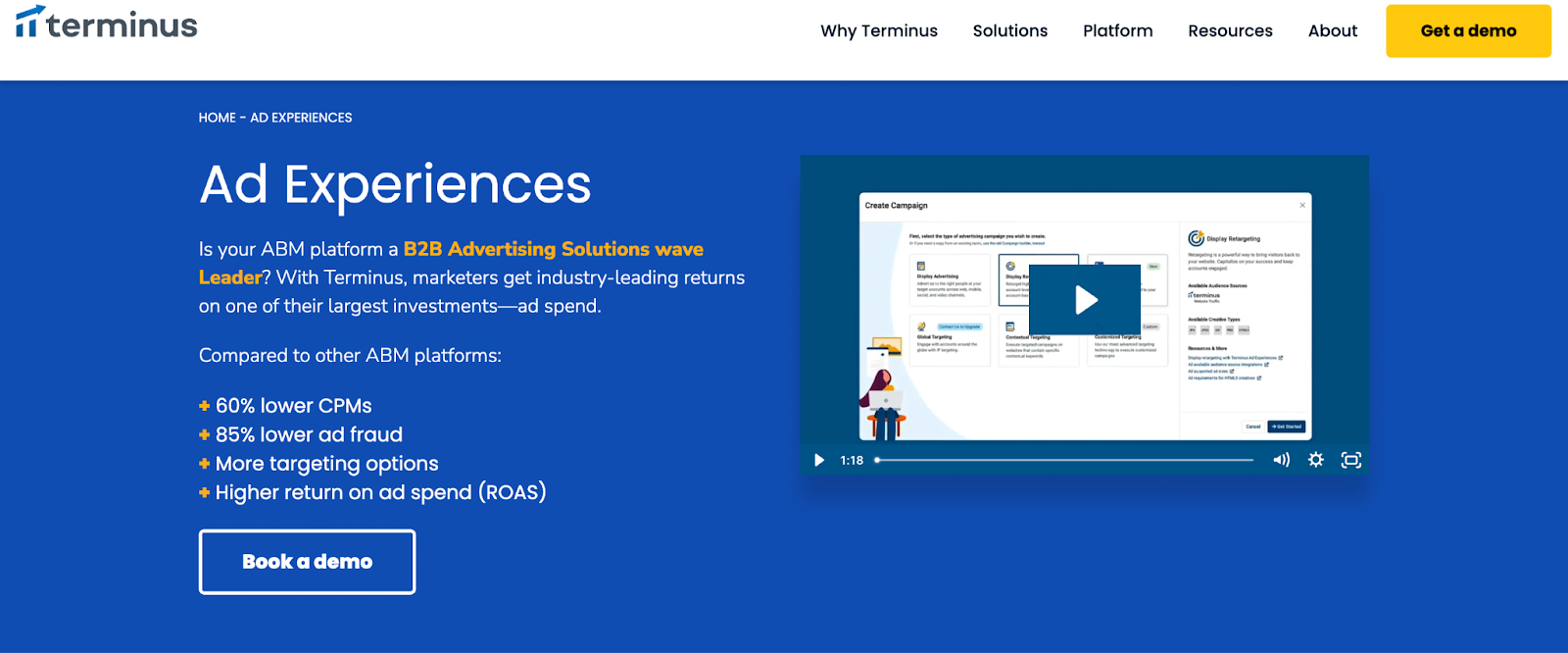Click the Get a demo button

pyautogui.click(x=1468, y=30)
